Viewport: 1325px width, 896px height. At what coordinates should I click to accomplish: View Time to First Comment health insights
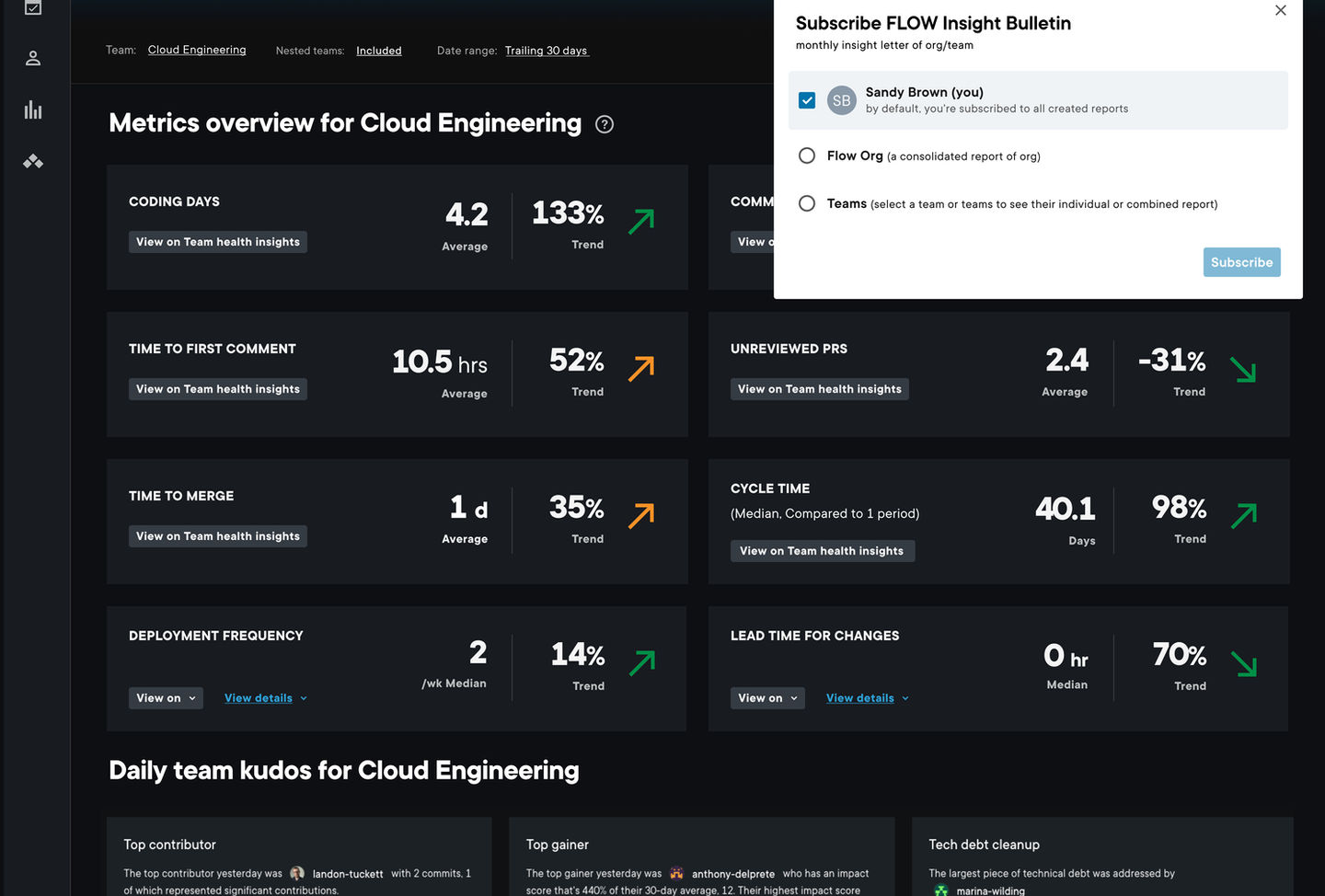[x=218, y=389]
